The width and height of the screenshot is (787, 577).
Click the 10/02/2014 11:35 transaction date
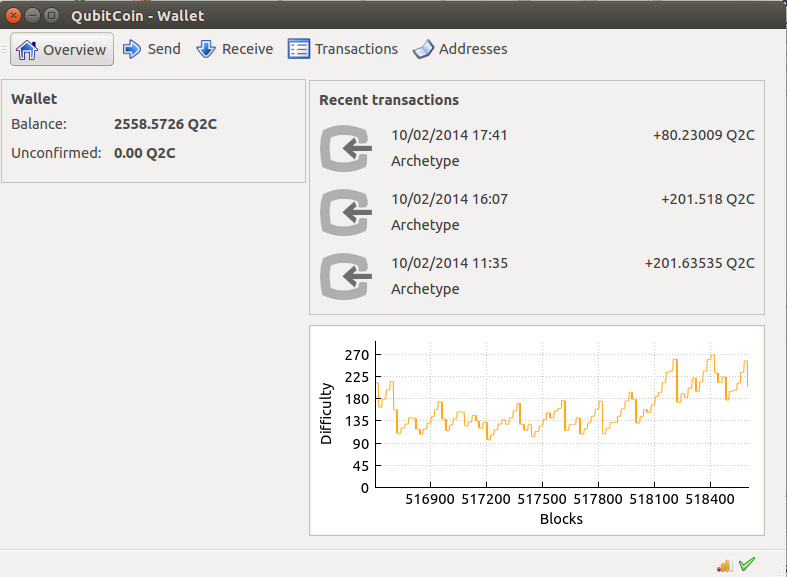[449, 263]
